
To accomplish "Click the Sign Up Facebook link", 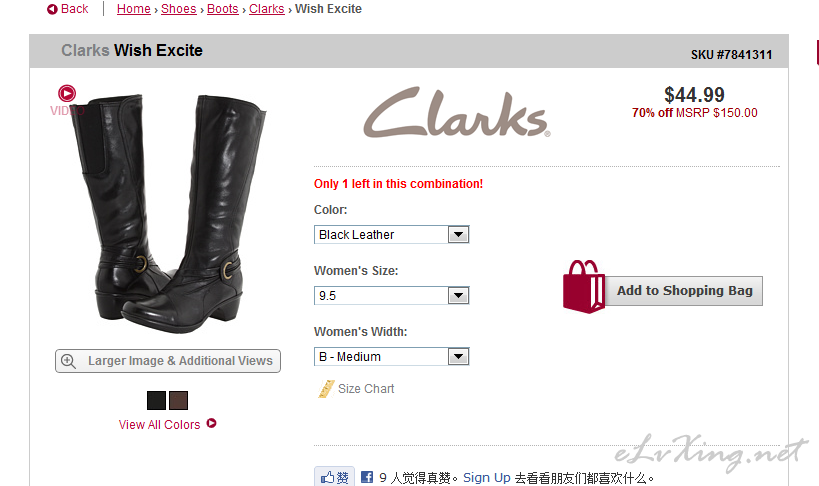I will (x=486, y=478).
